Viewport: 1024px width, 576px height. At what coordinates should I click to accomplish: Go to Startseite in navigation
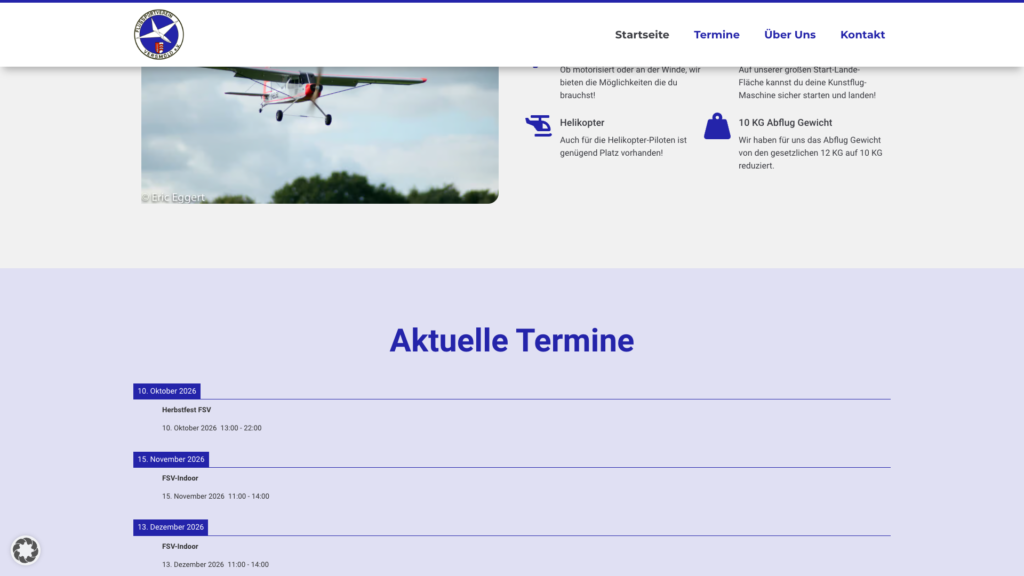pos(642,35)
